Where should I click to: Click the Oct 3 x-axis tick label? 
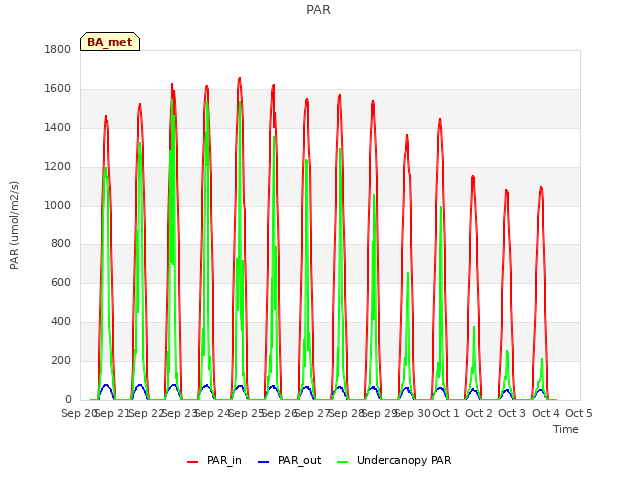pos(512,413)
